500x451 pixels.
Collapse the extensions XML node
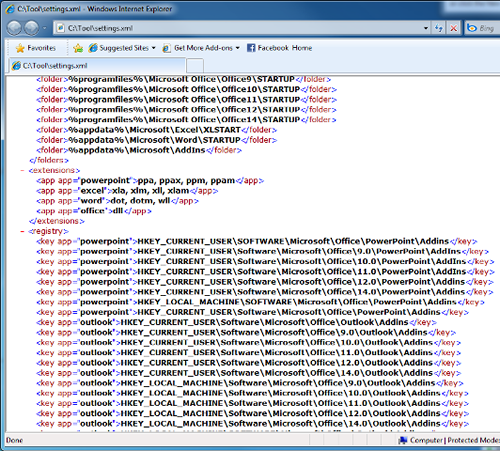22,170
